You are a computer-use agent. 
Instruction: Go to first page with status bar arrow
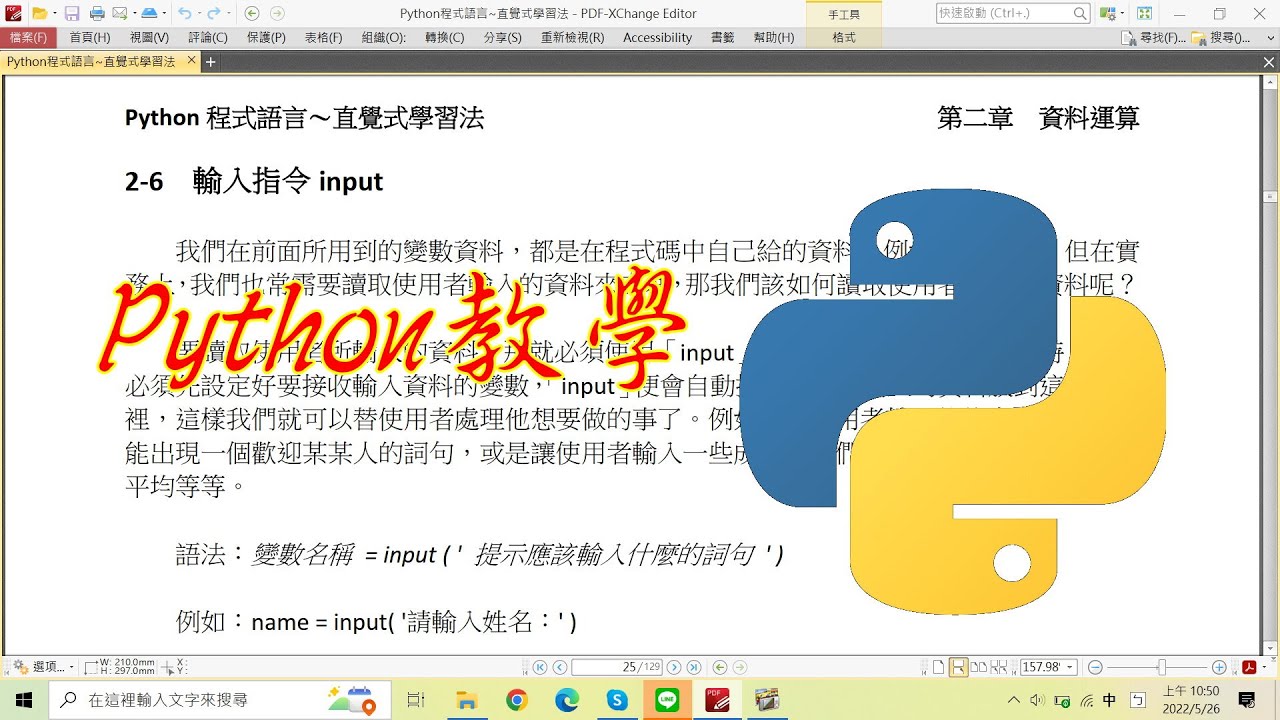pos(540,667)
